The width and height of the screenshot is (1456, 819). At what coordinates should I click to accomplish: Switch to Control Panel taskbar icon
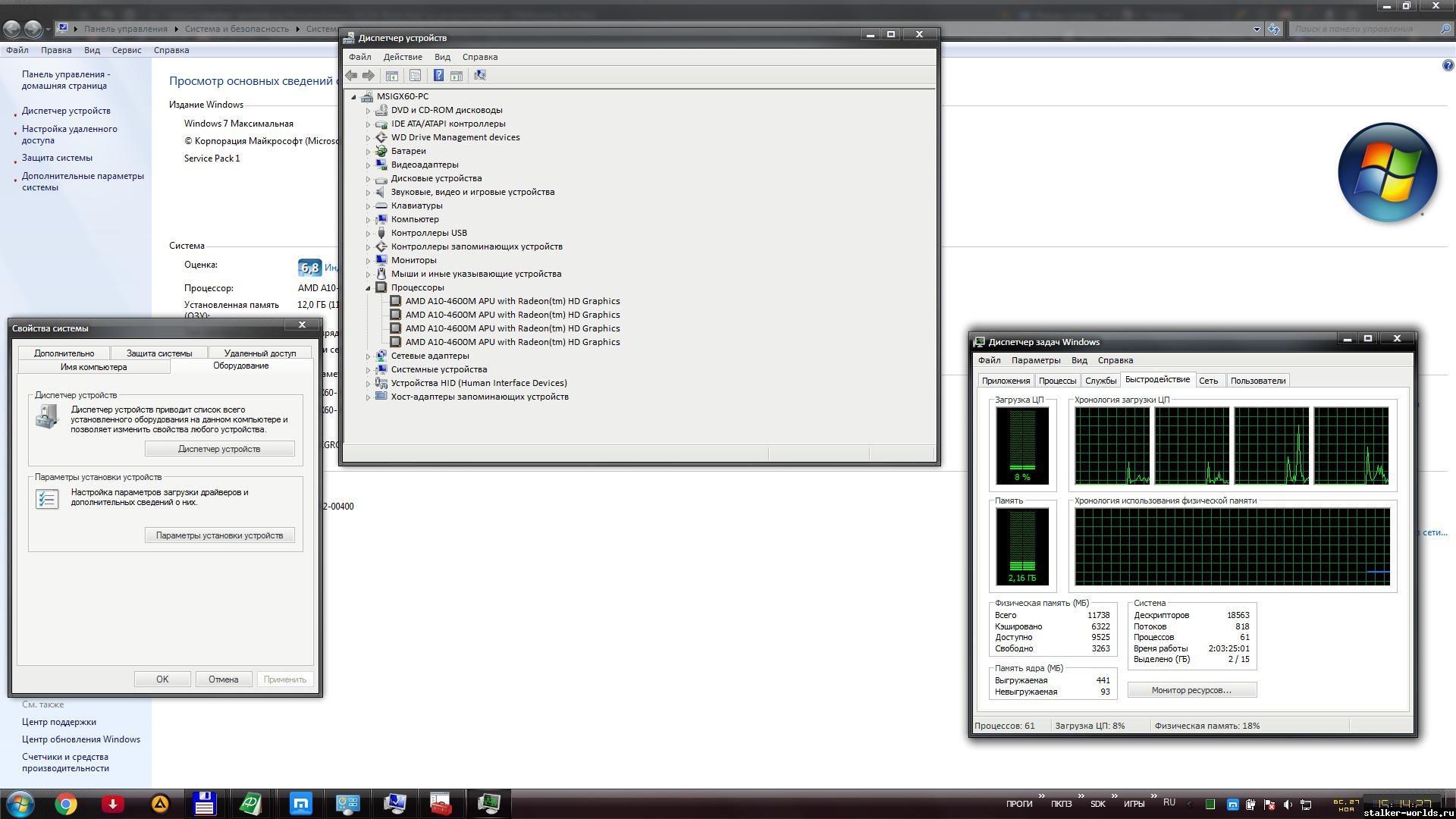point(348,804)
